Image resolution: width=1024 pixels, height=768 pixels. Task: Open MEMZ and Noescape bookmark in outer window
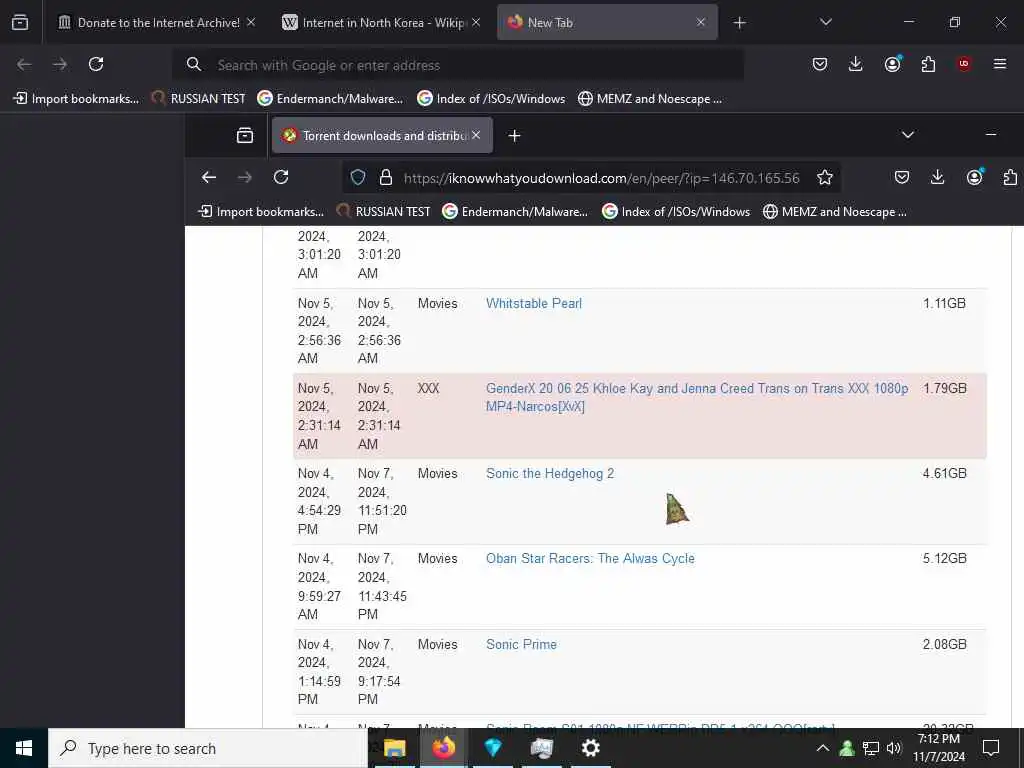[650, 99]
